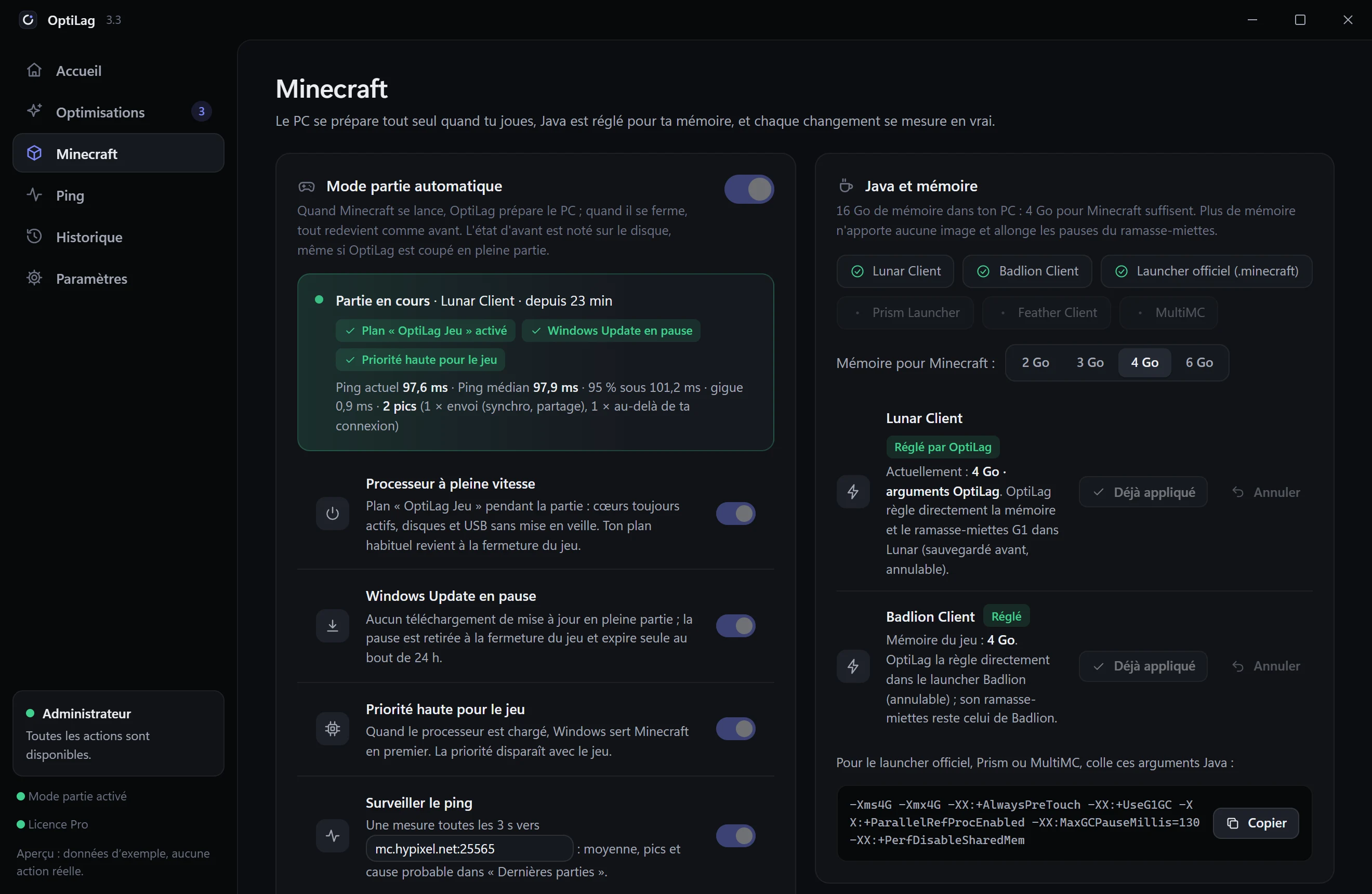Select 6 Go memory option
The width and height of the screenshot is (1372, 894).
click(1199, 363)
